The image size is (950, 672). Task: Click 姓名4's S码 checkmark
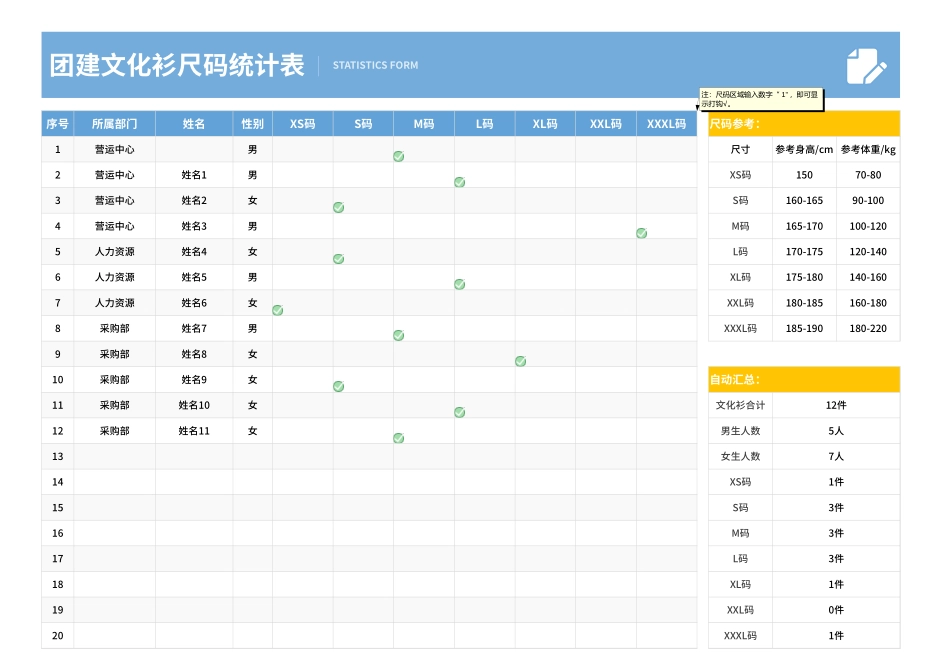pos(338,258)
